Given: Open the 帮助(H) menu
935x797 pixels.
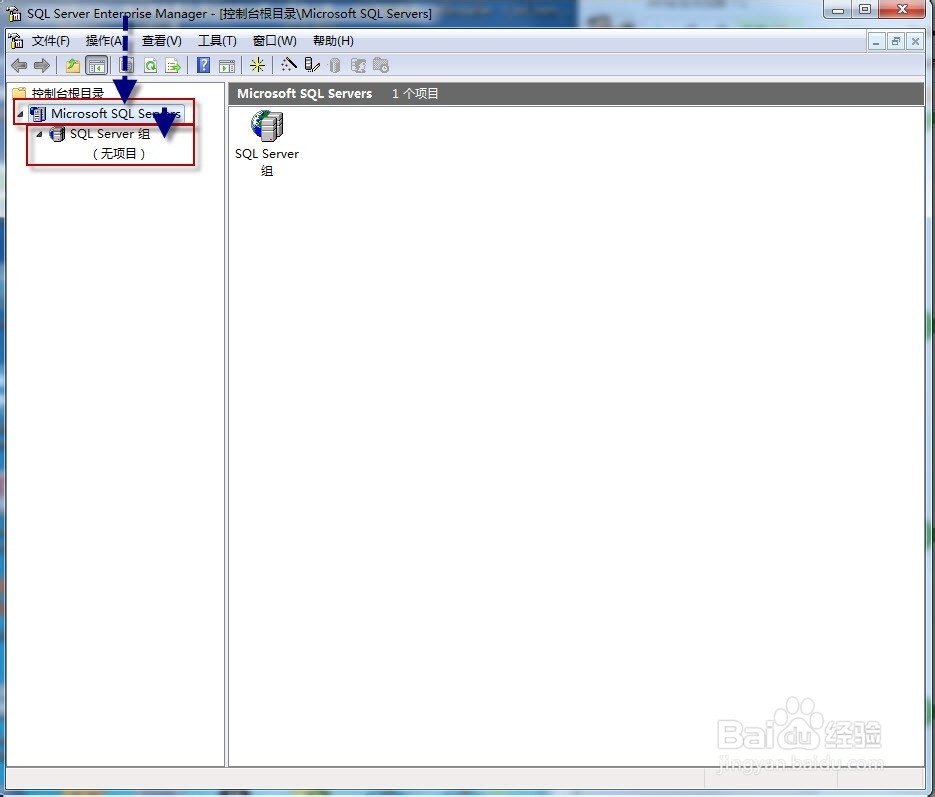Looking at the screenshot, I should coord(333,41).
